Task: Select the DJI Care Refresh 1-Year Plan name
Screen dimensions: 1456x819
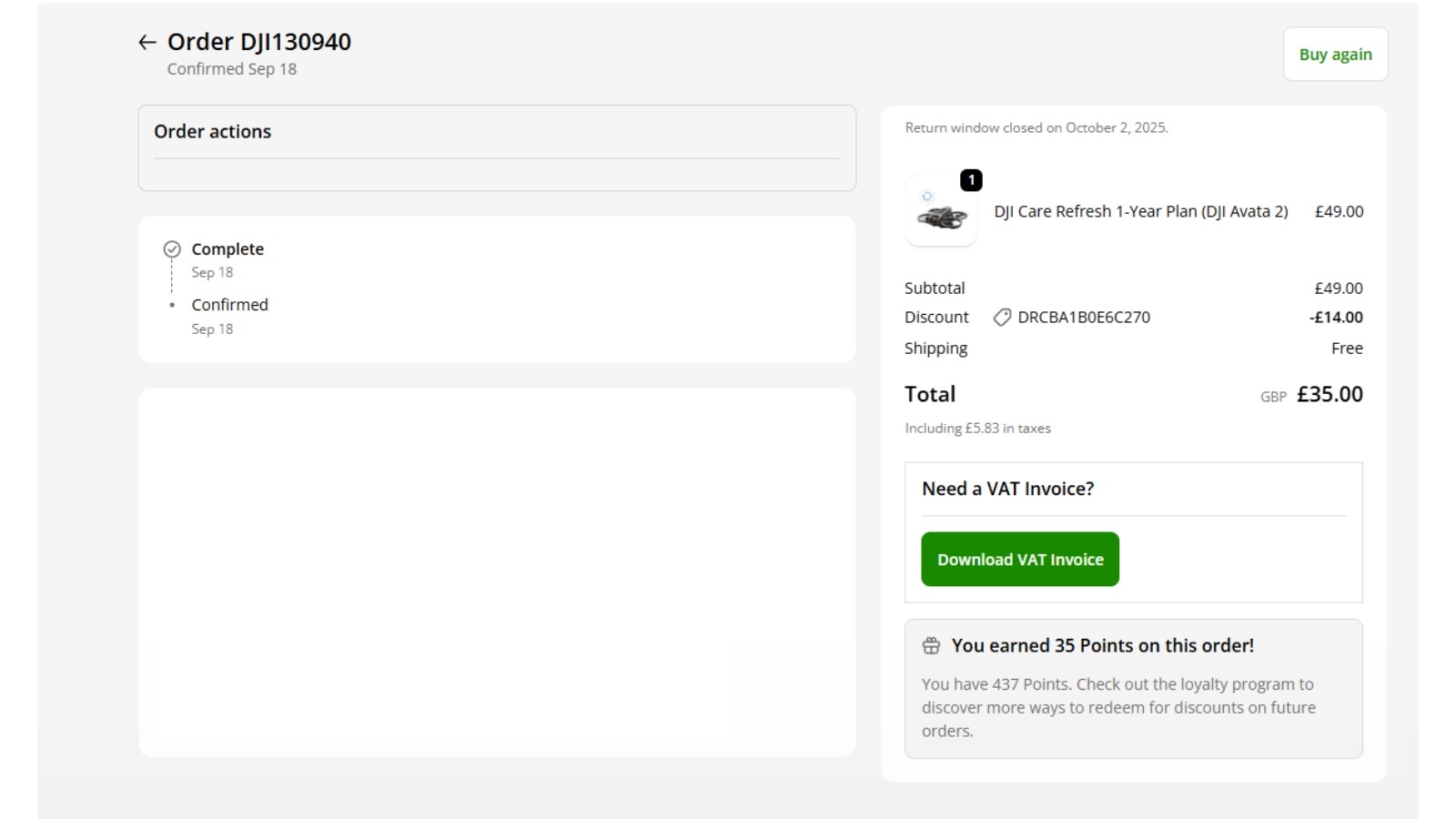Action: (1140, 211)
